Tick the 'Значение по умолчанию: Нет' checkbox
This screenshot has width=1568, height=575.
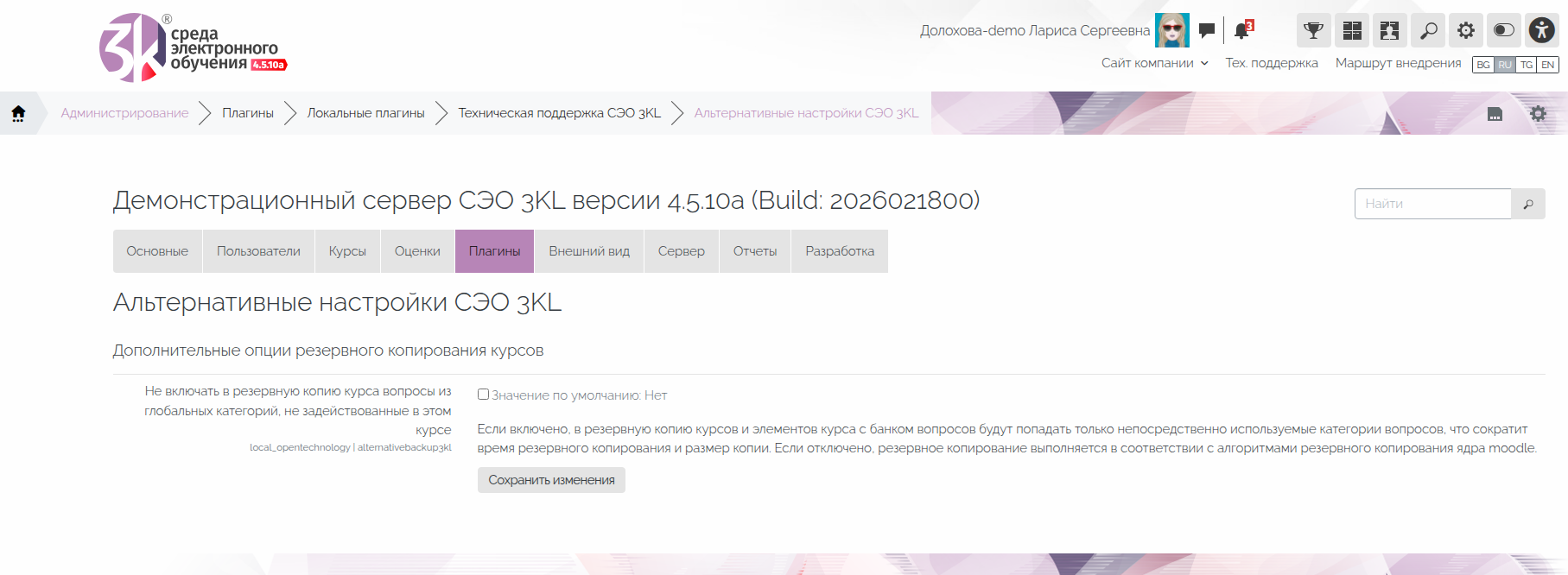pos(484,395)
